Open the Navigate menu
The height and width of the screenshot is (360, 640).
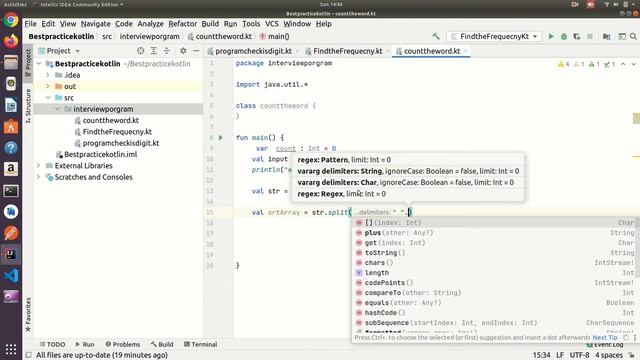(x=96, y=24)
